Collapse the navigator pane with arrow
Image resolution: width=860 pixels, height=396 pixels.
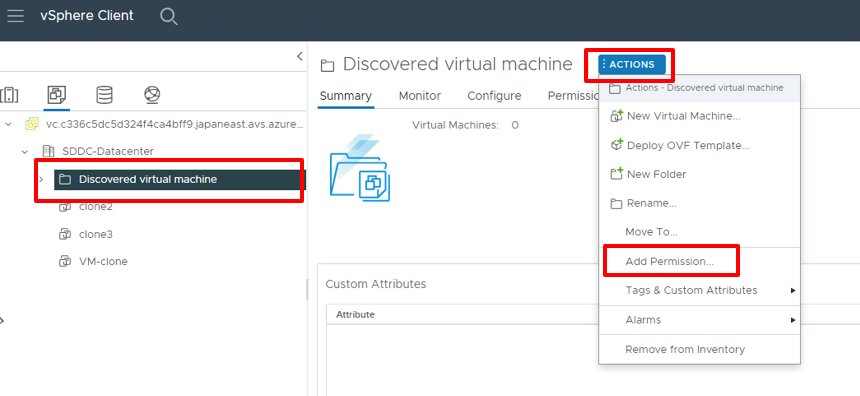tap(299, 55)
